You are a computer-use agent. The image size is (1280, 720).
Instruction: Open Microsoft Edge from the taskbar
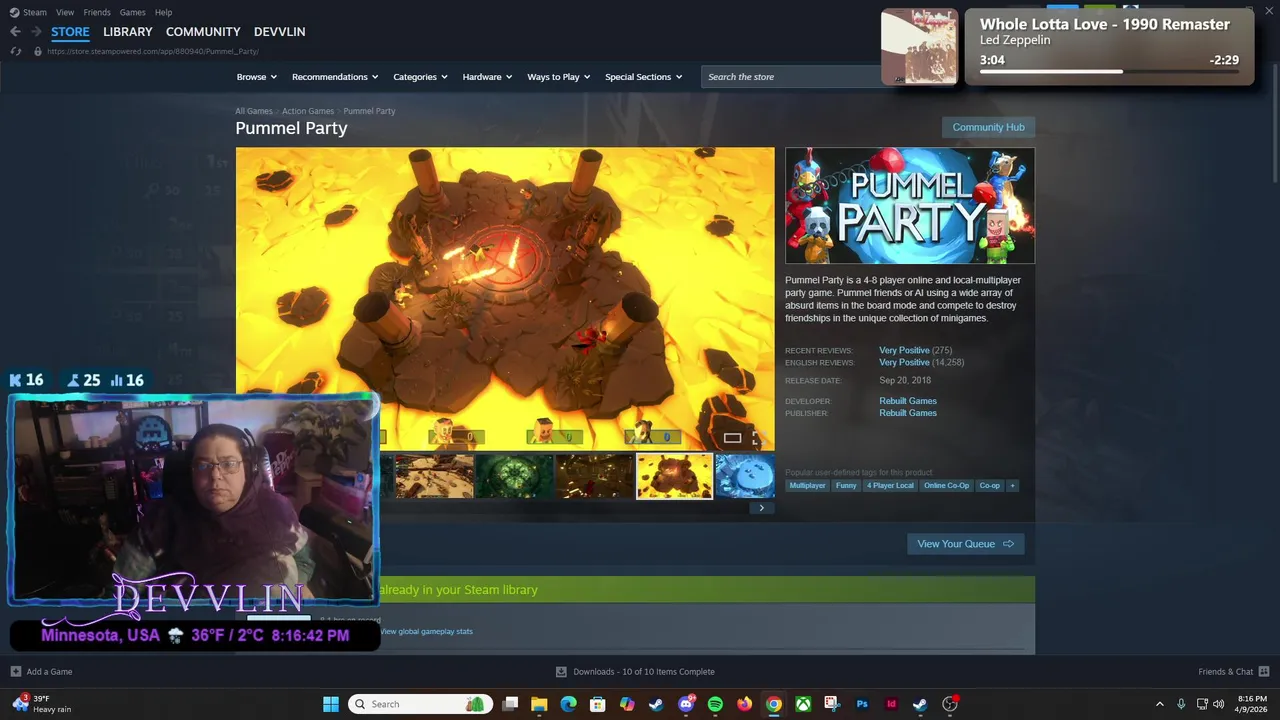click(x=568, y=704)
